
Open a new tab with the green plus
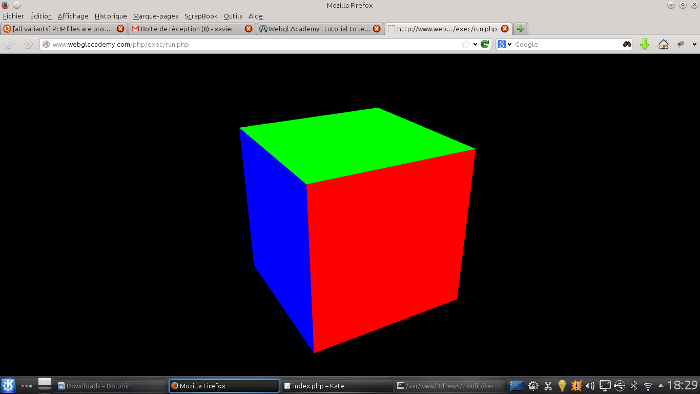tap(521, 29)
